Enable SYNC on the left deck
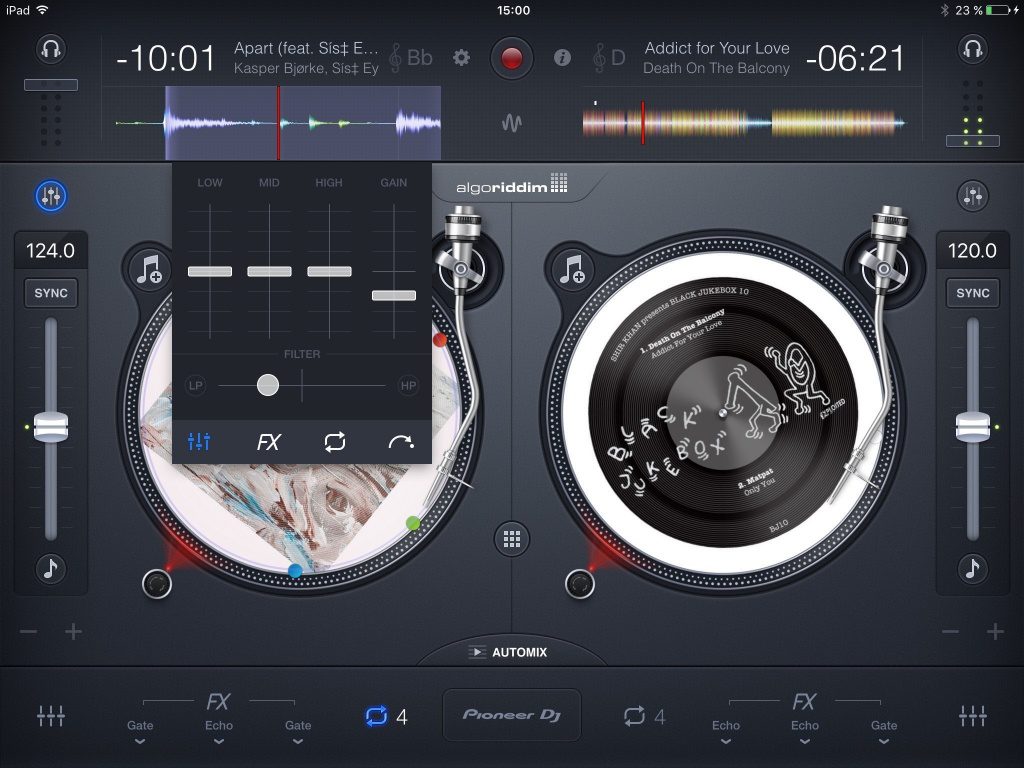The width and height of the screenshot is (1024, 768). [x=50, y=293]
